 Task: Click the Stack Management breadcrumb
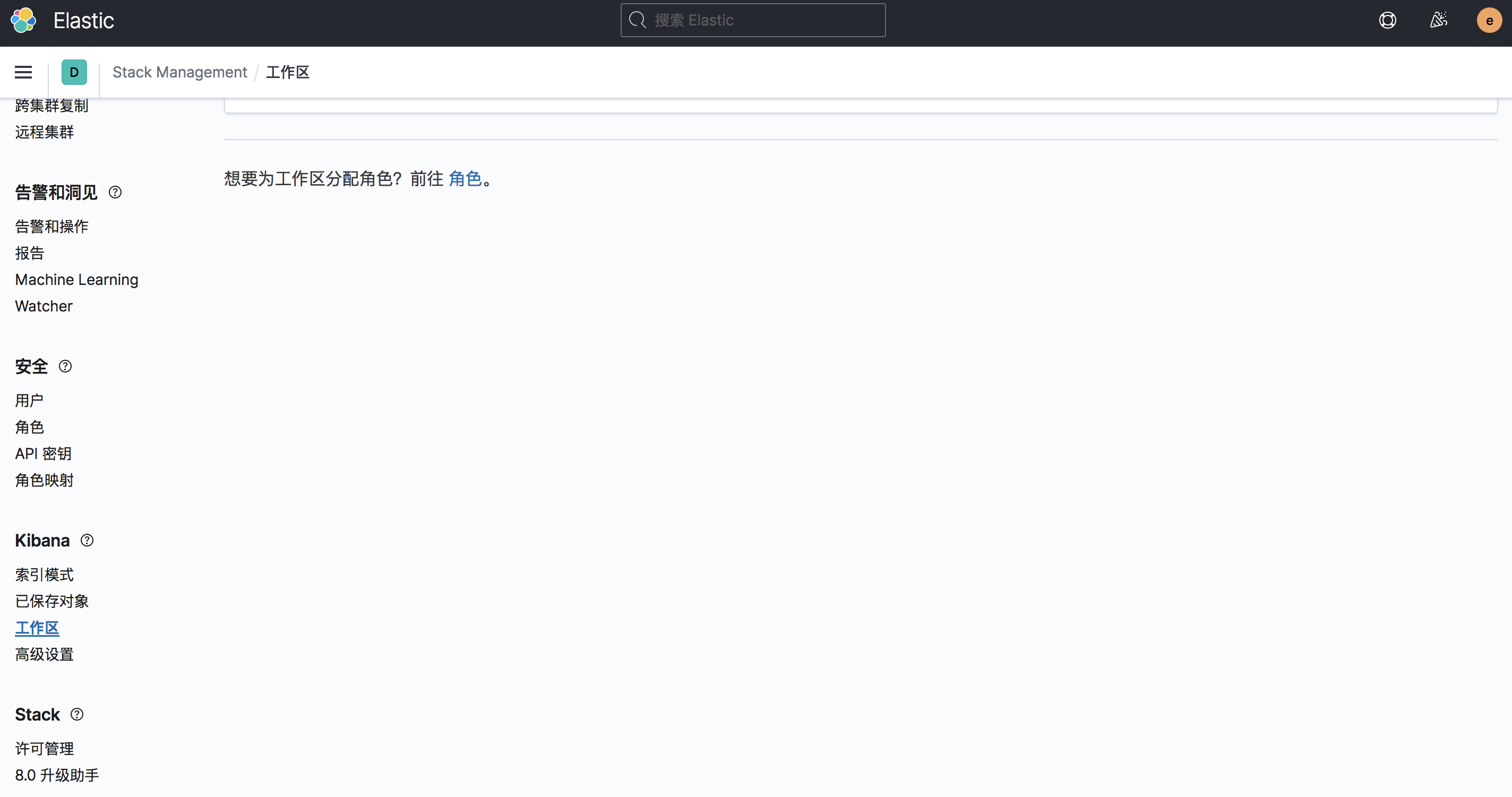click(x=179, y=72)
